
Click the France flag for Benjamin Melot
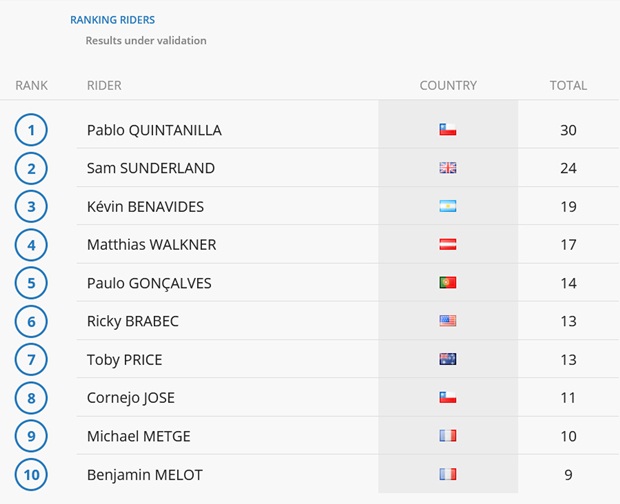coord(448,474)
